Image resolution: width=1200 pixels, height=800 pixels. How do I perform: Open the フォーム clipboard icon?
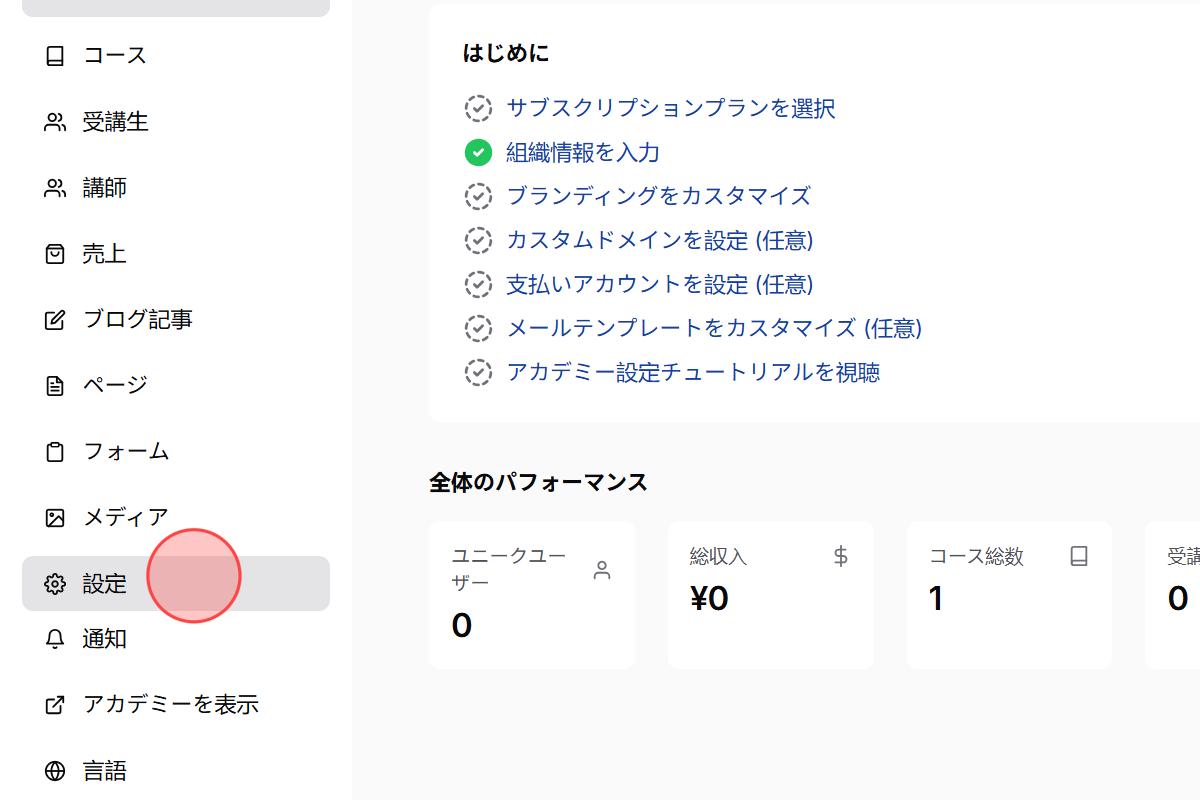55,451
